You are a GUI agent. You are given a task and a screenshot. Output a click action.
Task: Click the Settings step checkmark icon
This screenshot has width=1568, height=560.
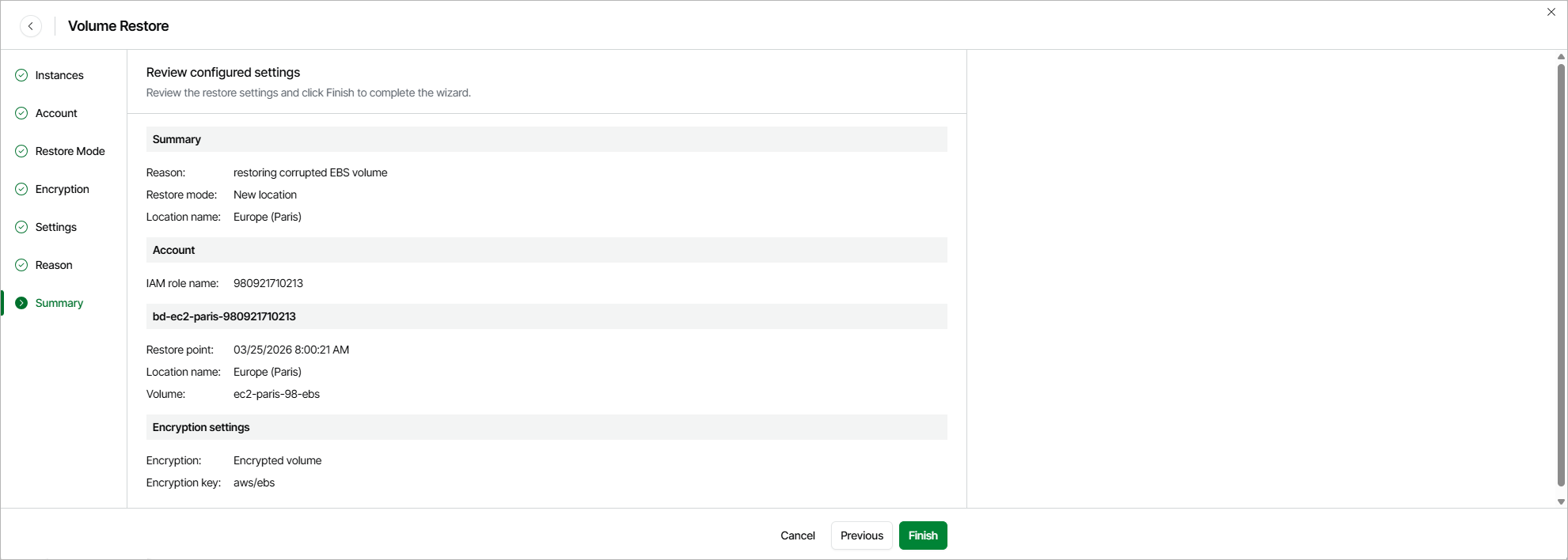click(21, 227)
